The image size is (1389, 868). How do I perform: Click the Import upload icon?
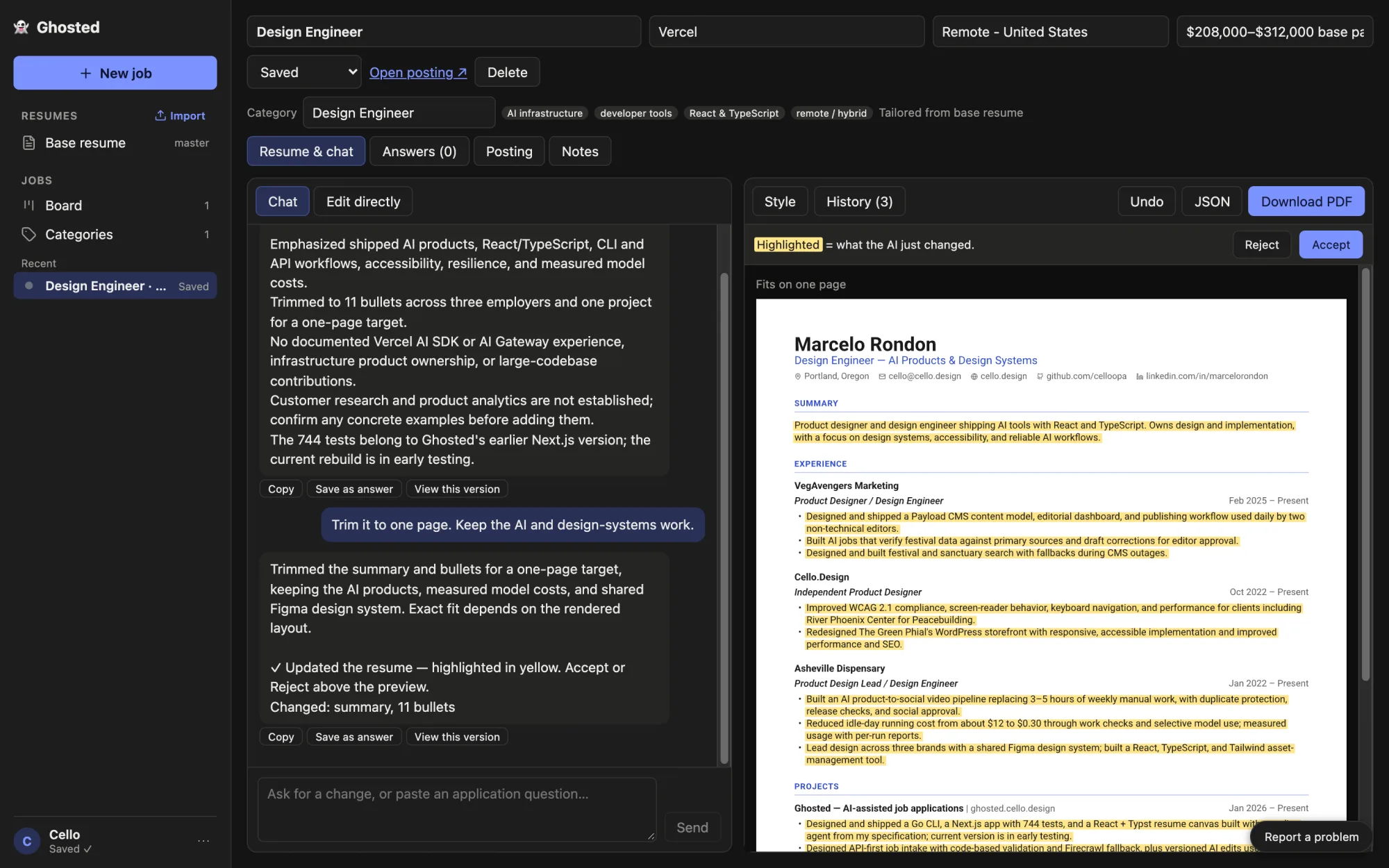tap(160, 115)
